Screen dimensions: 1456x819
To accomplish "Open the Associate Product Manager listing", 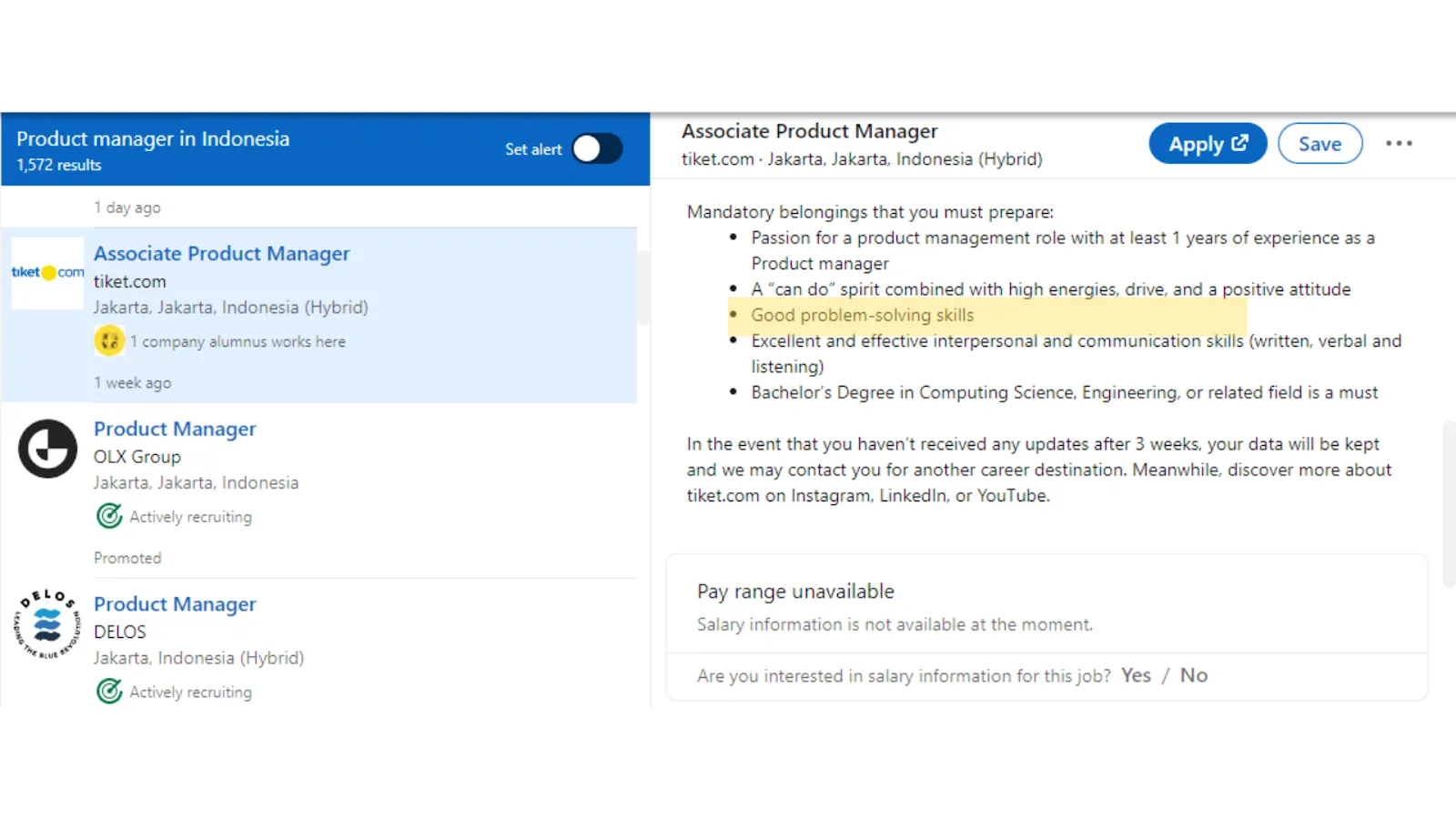I will (x=221, y=254).
